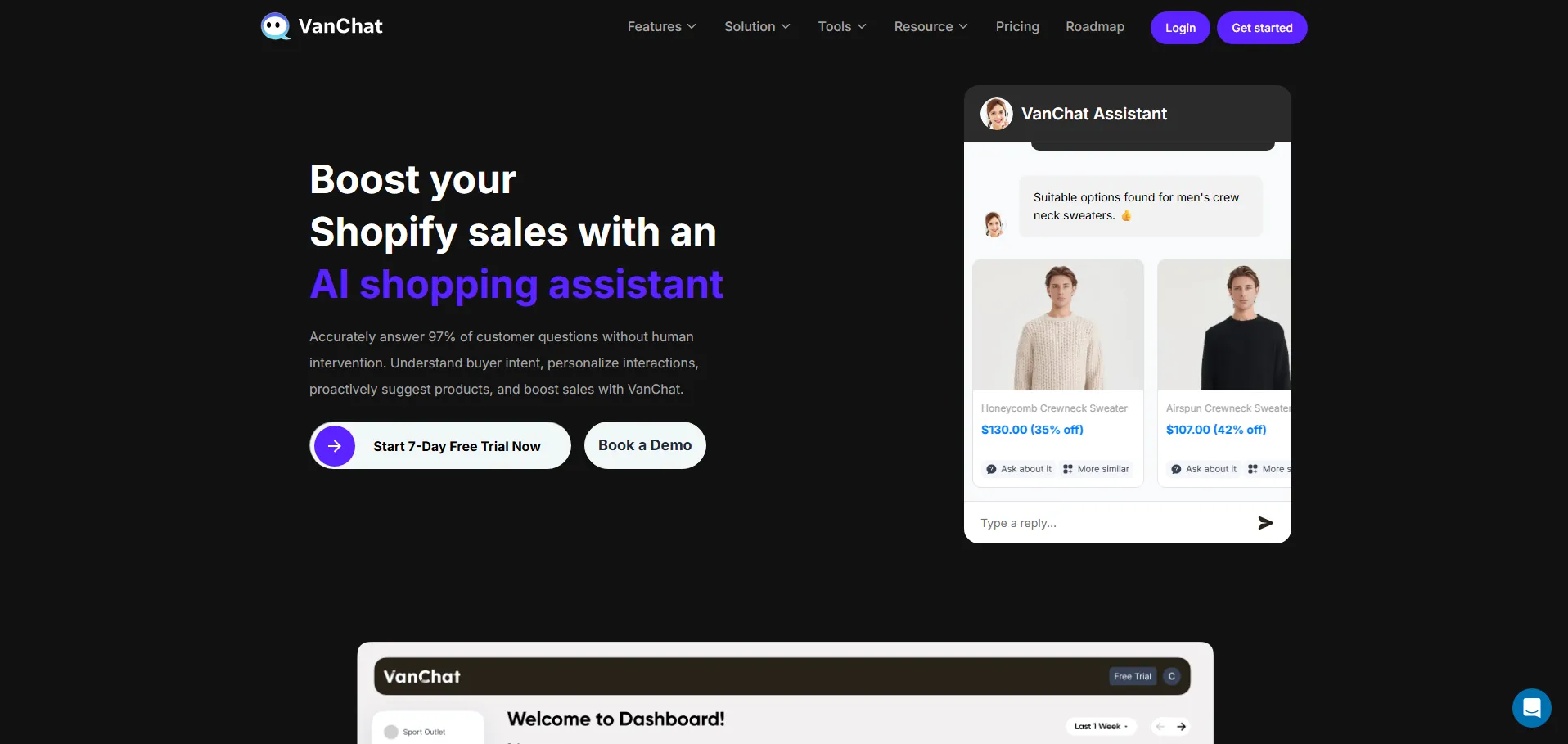This screenshot has width=1568, height=744.
Task: Click the VanChat Assistant avatar in header
Action: click(x=997, y=114)
